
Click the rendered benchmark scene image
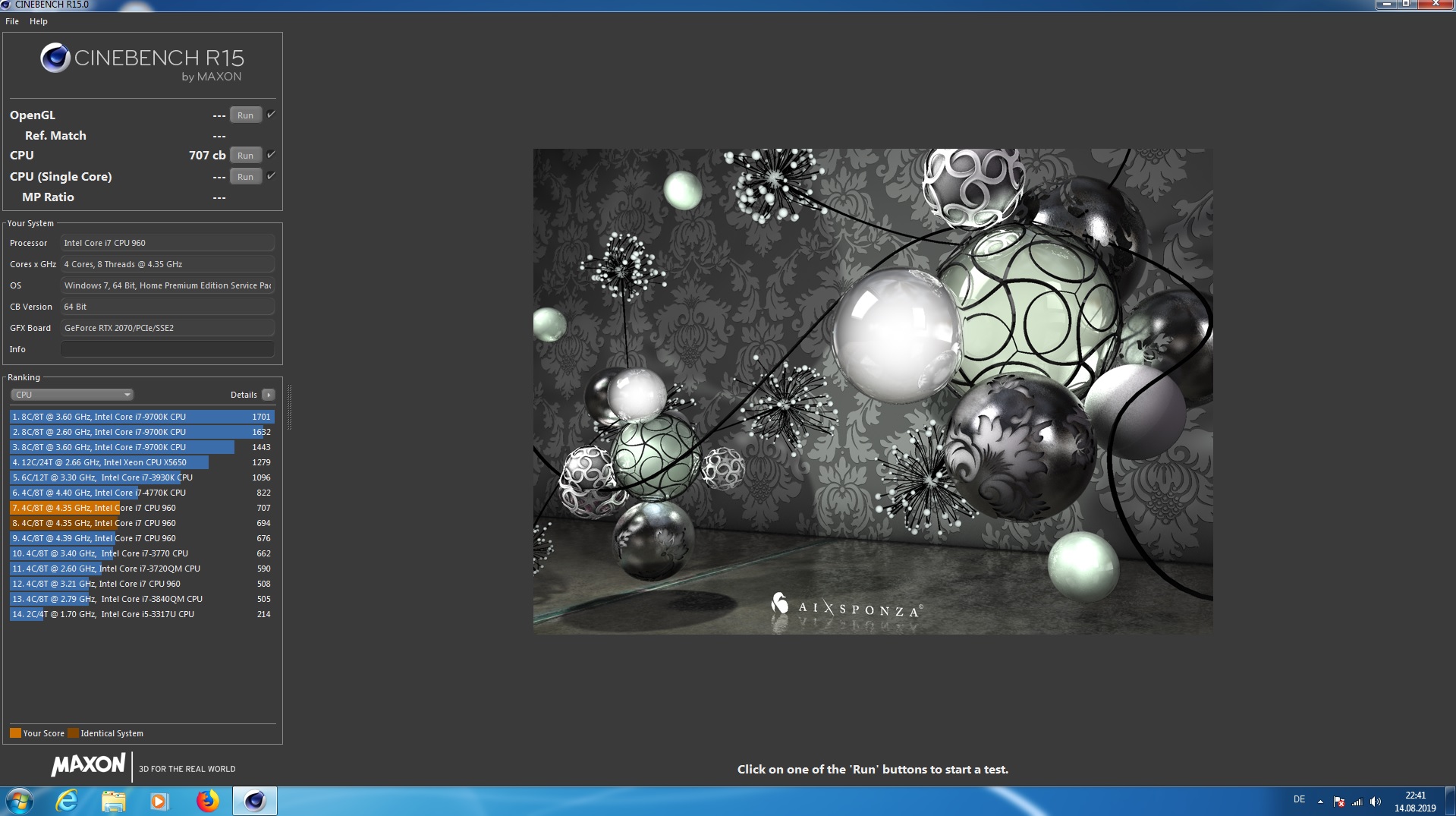873,391
